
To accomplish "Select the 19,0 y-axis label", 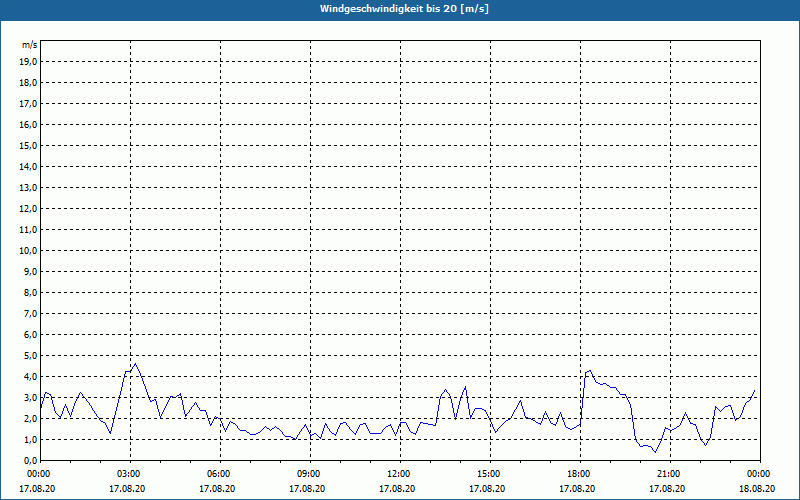I will [x=29, y=62].
